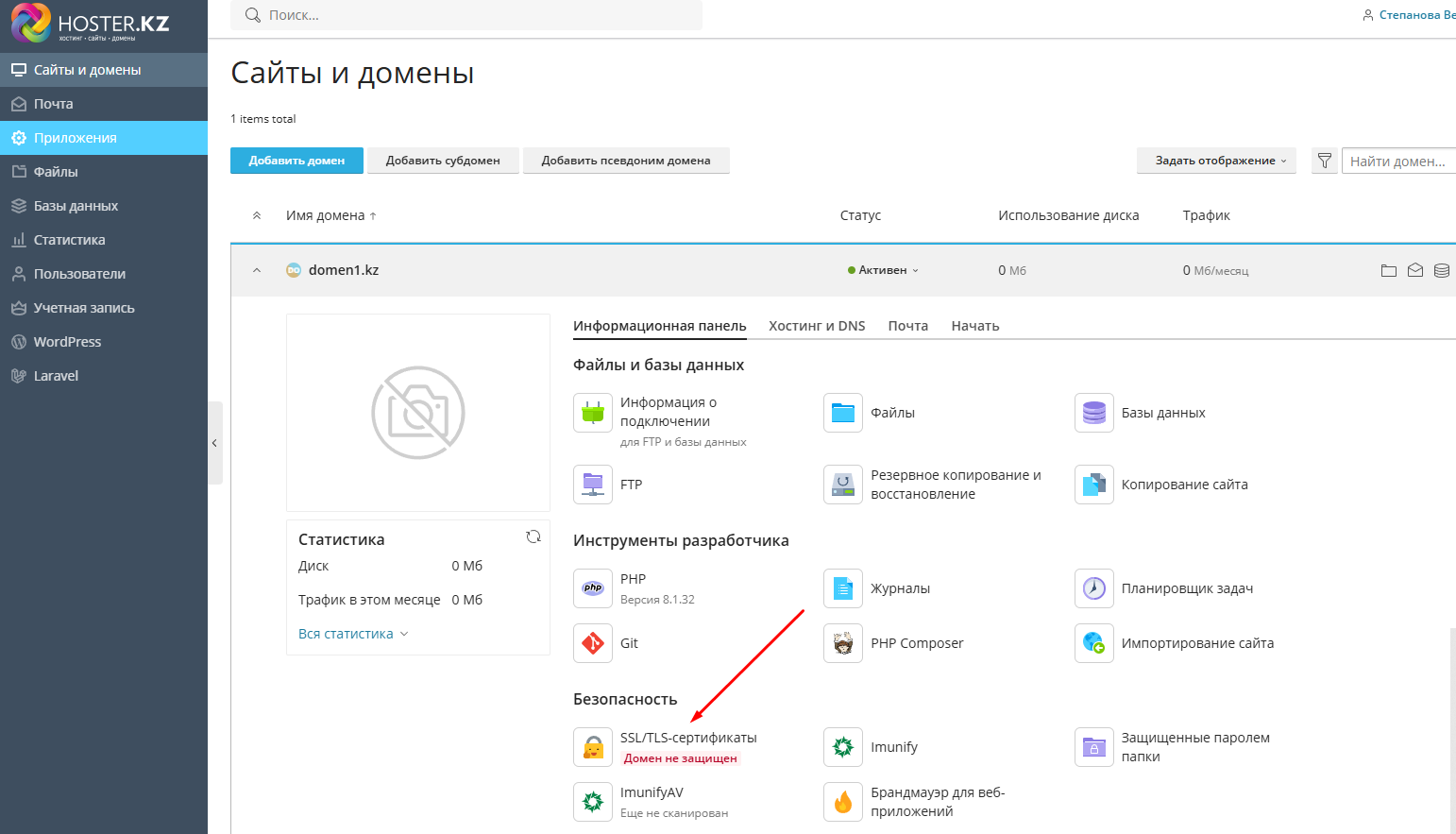
Task: Collapse the left sidebar with the arrow handle
Action: pyautogui.click(x=214, y=443)
